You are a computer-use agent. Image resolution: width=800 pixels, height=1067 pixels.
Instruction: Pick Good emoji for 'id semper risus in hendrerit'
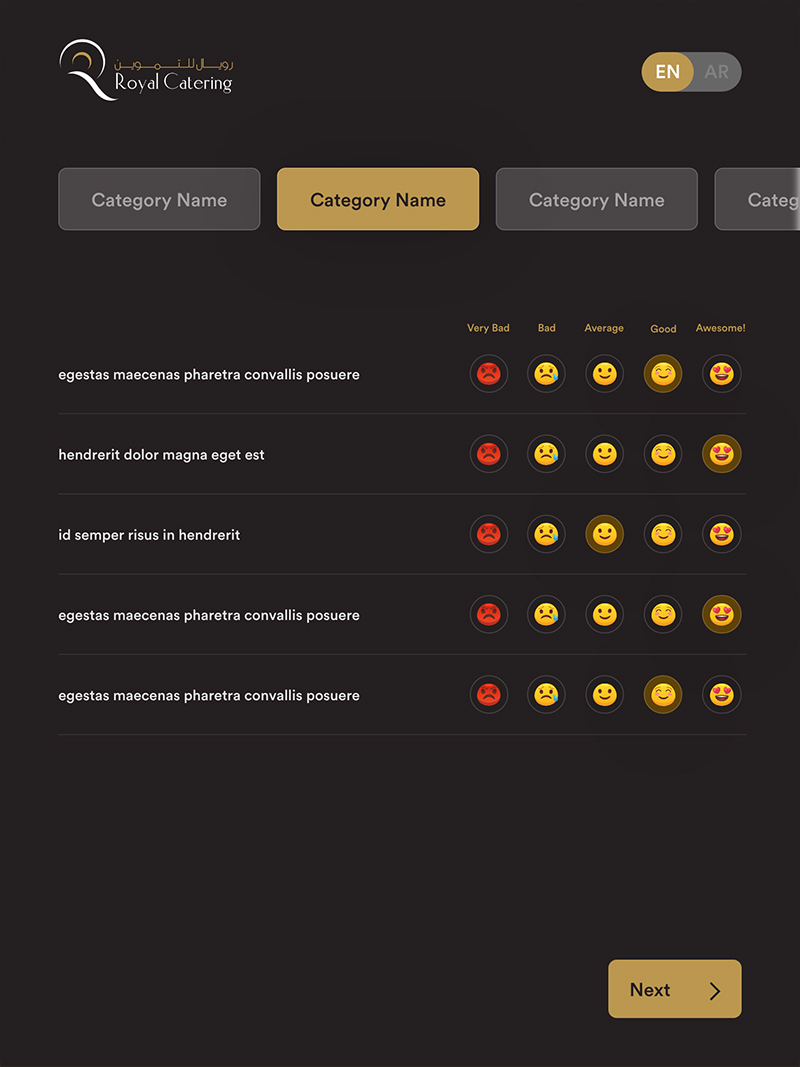(663, 534)
